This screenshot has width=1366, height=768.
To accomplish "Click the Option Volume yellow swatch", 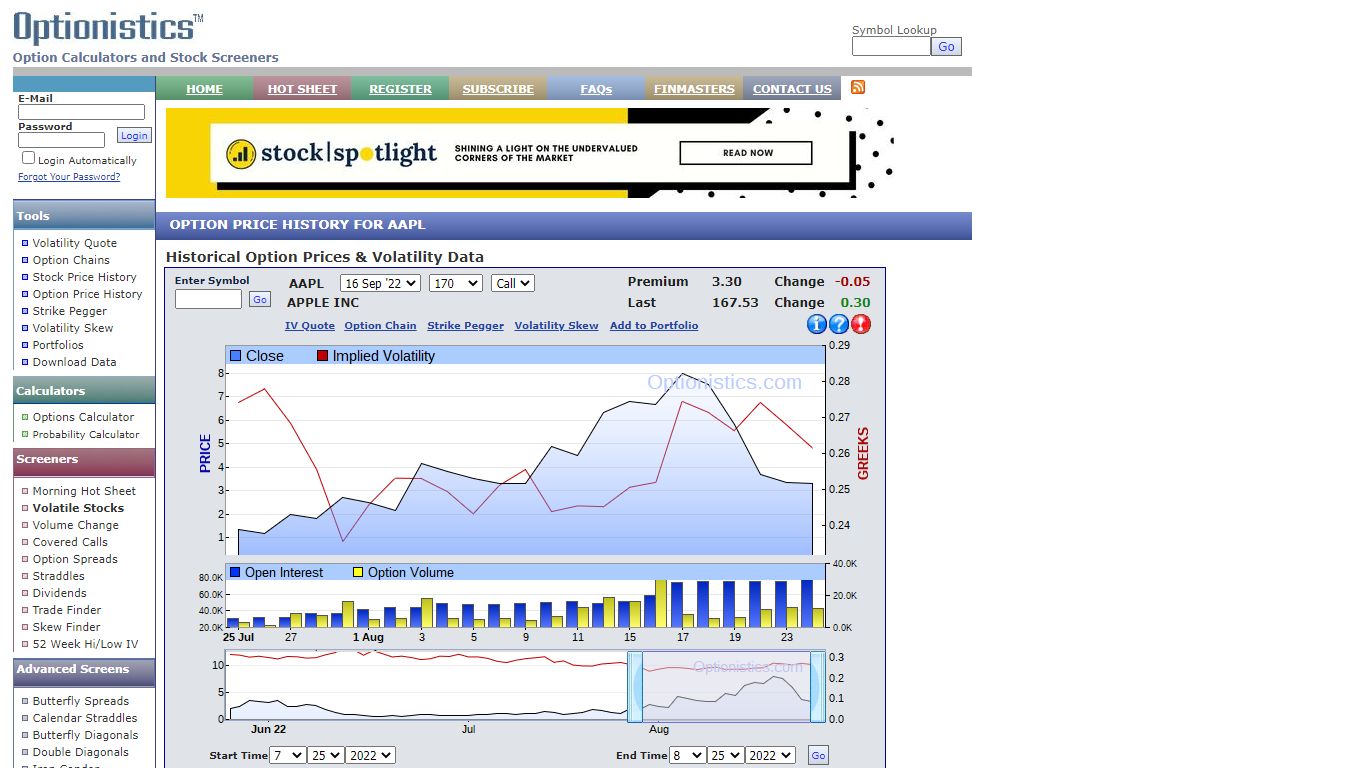I will 358,573.
